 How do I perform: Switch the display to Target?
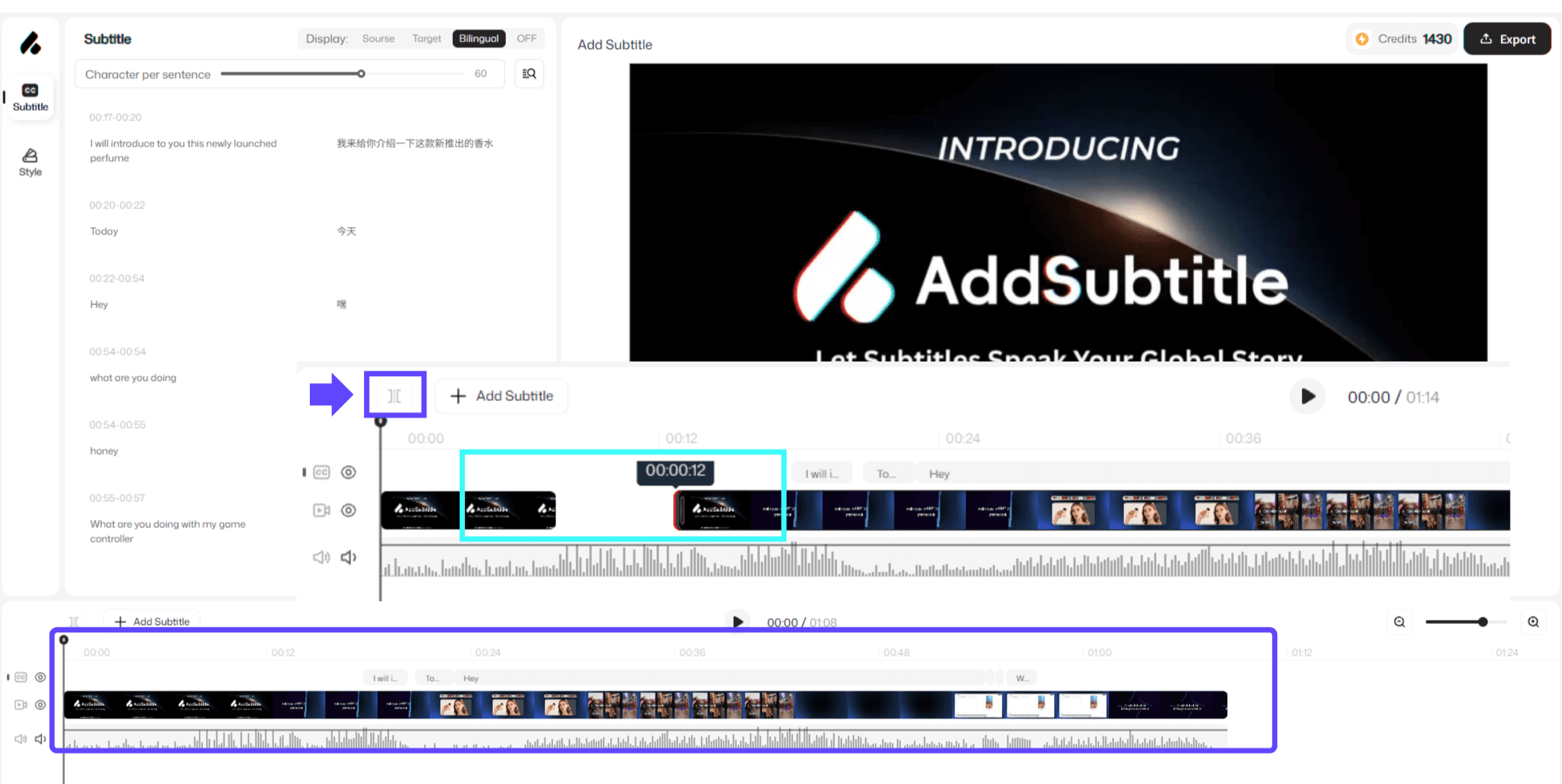pos(426,39)
